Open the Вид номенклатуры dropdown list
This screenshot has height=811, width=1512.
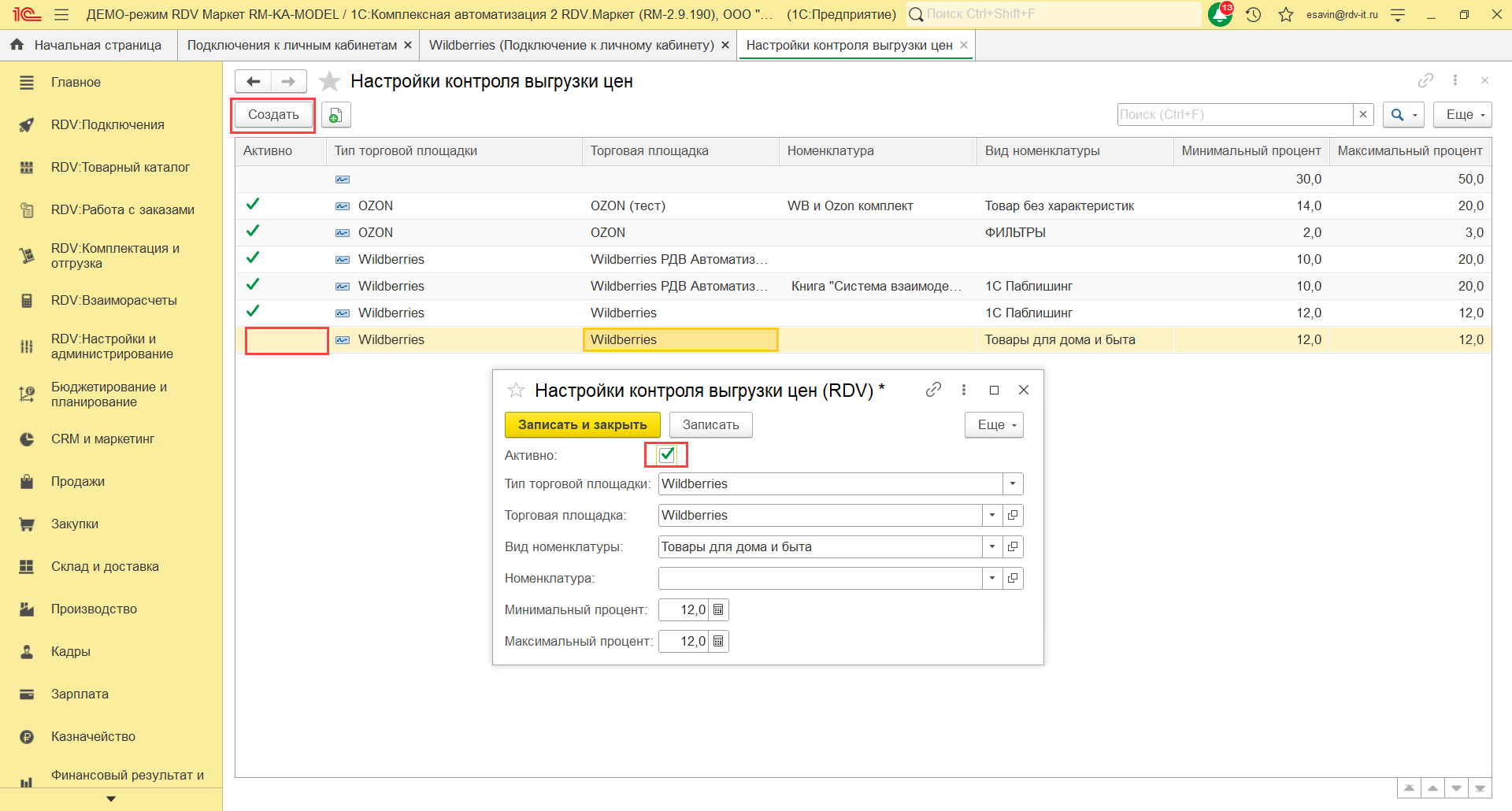pyautogui.click(x=992, y=547)
